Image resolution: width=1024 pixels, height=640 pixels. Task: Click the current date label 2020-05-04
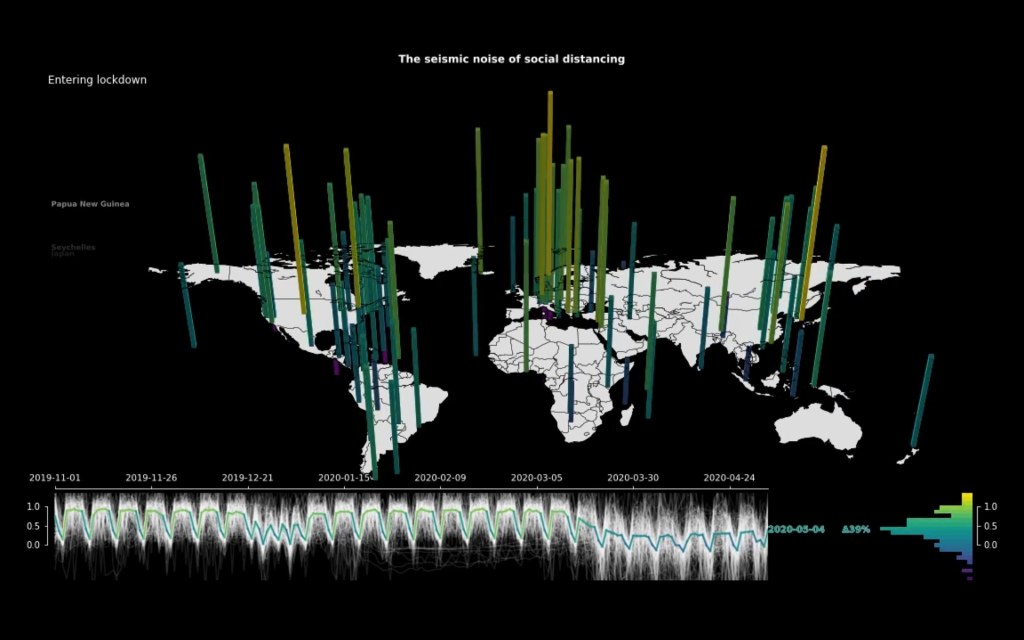pos(796,529)
